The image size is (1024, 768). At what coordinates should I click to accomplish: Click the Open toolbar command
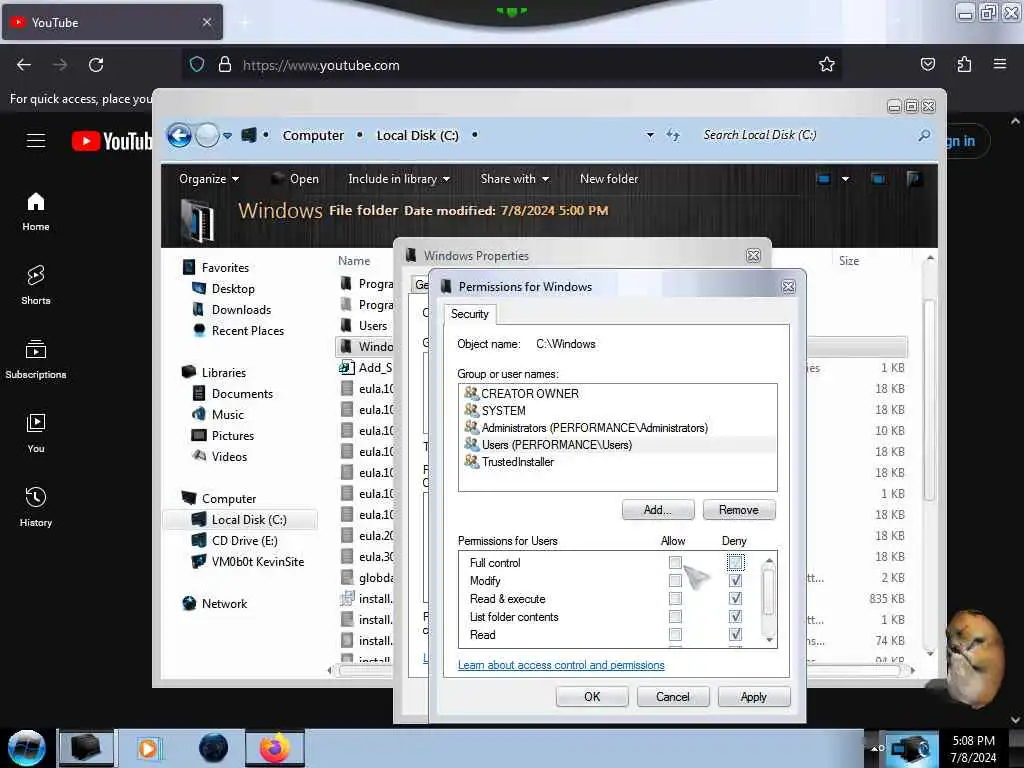295,178
